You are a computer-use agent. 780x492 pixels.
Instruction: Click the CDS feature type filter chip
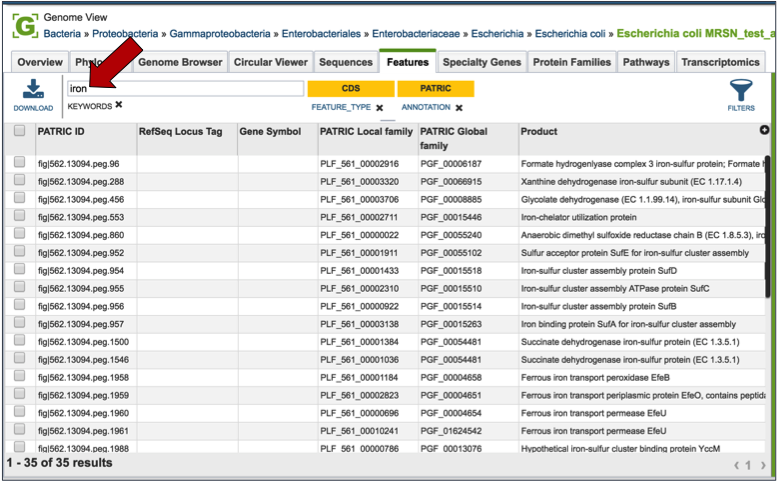pos(351,89)
